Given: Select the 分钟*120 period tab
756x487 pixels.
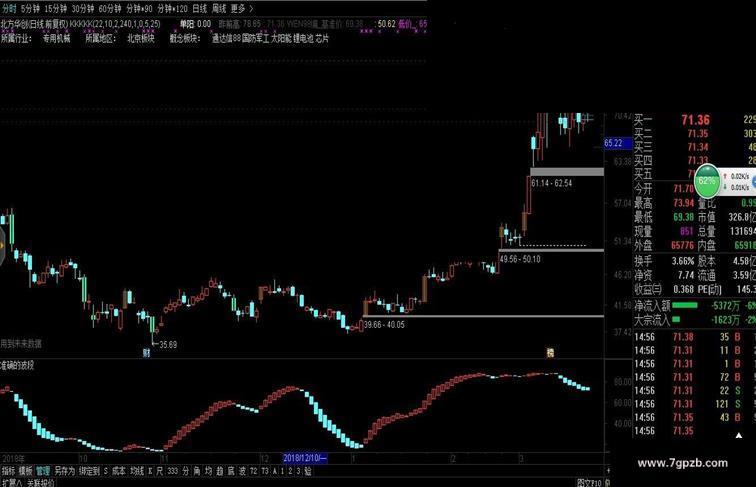Looking at the screenshot, I should (x=172, y=9).
